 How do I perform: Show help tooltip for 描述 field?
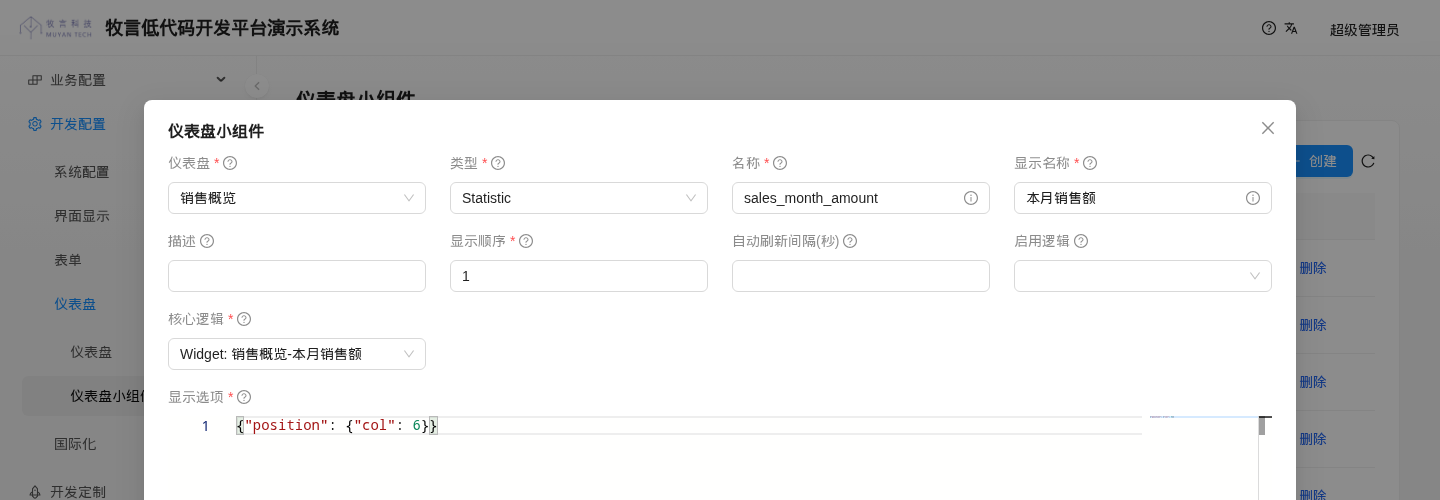click(207, 241)
